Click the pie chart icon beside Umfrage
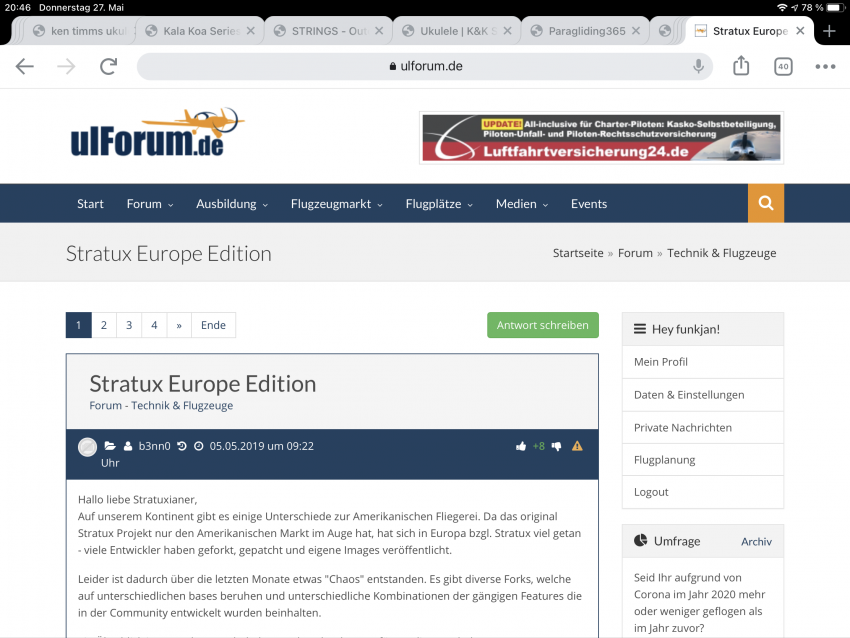Image resolution: width=850 pixels, height=638 pixels. 641,540
